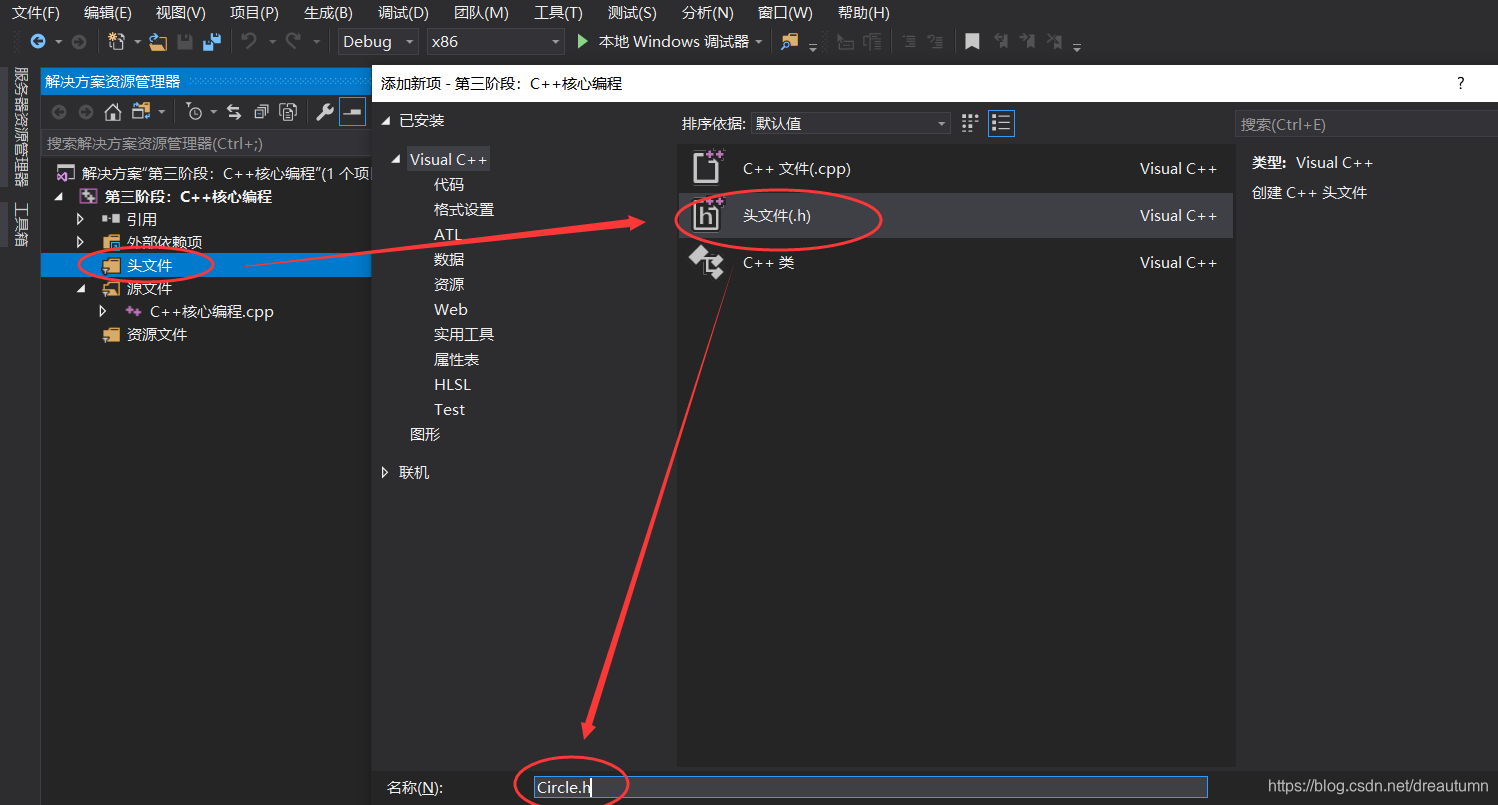Screen dimensions: 1498x805
Task: Select the 头文件 folder in Solution Explorer
Action: click(149, 266)
